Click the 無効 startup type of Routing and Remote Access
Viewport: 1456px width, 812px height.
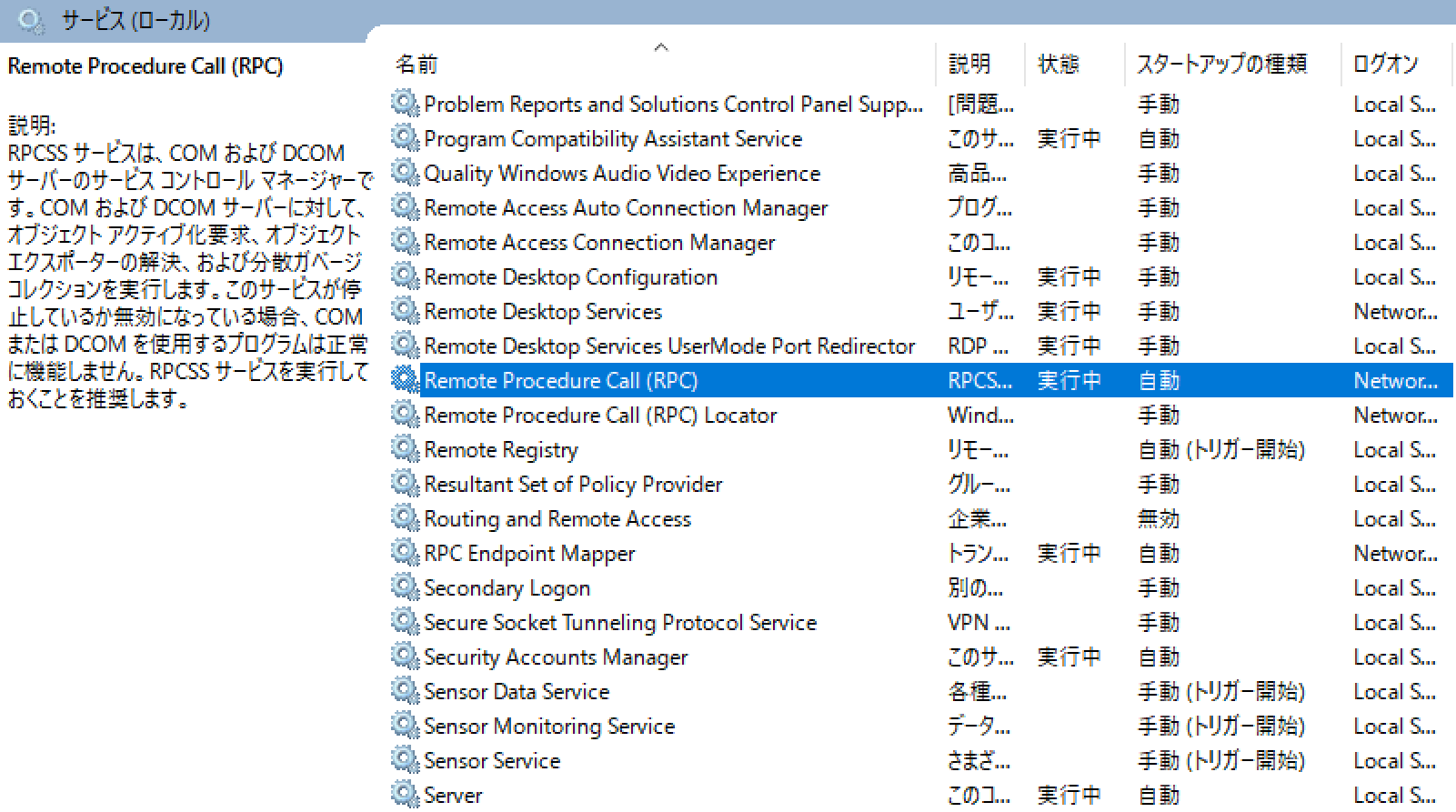click(1159, 519)
